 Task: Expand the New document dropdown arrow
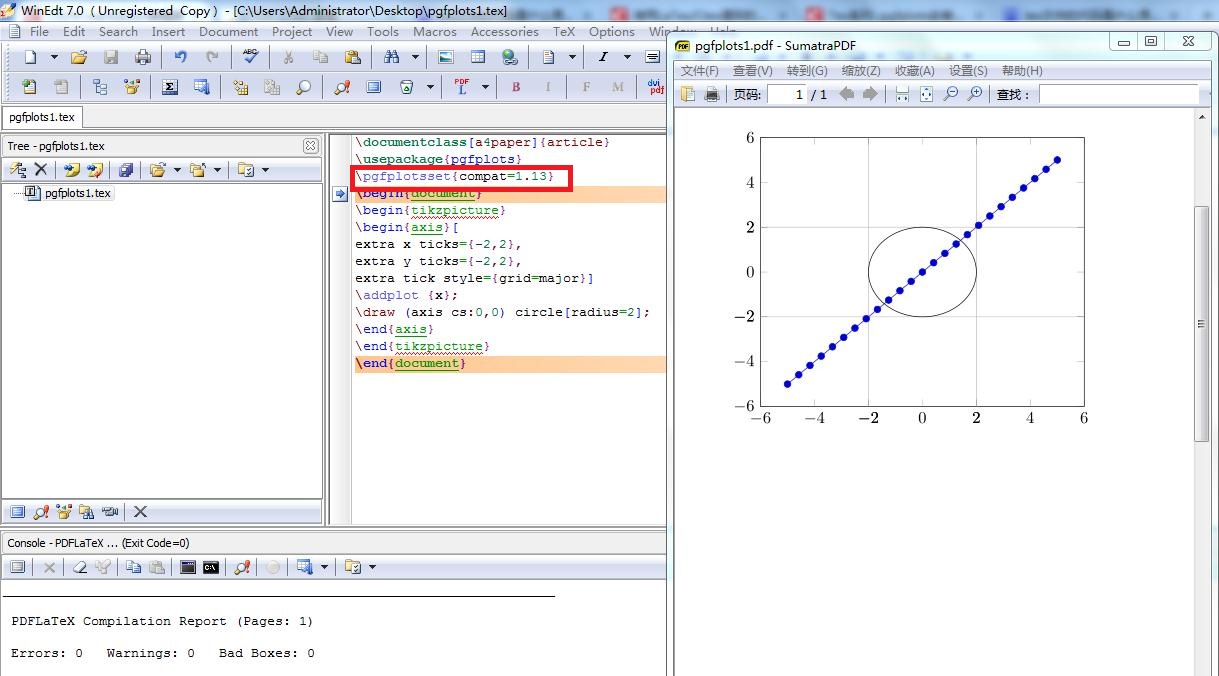click(54, 57)
